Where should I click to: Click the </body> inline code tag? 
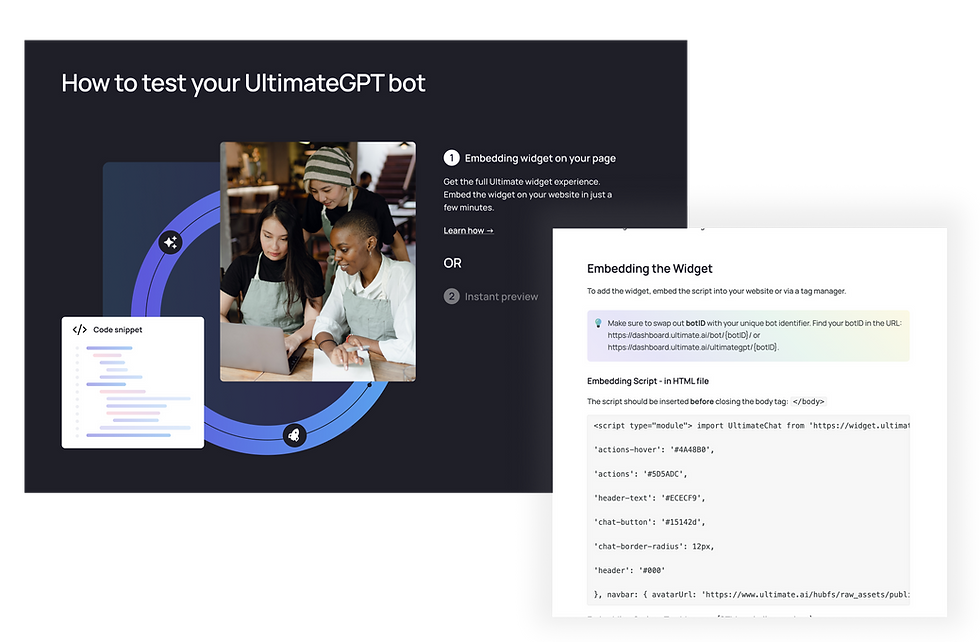[x=808, y=401]
